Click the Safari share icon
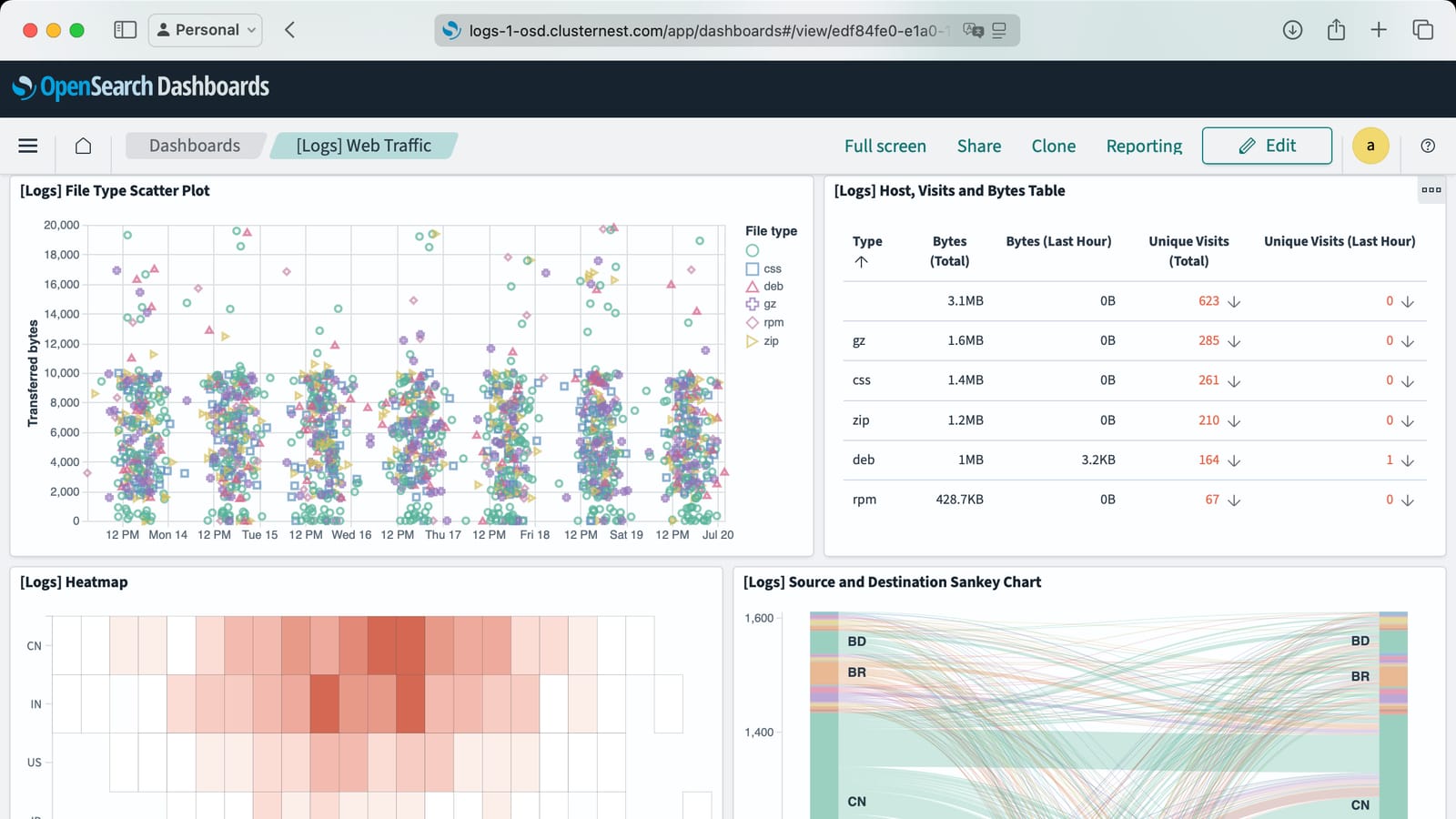Viewport: 1456px width, 819px height. click(x=1336, y=30)
